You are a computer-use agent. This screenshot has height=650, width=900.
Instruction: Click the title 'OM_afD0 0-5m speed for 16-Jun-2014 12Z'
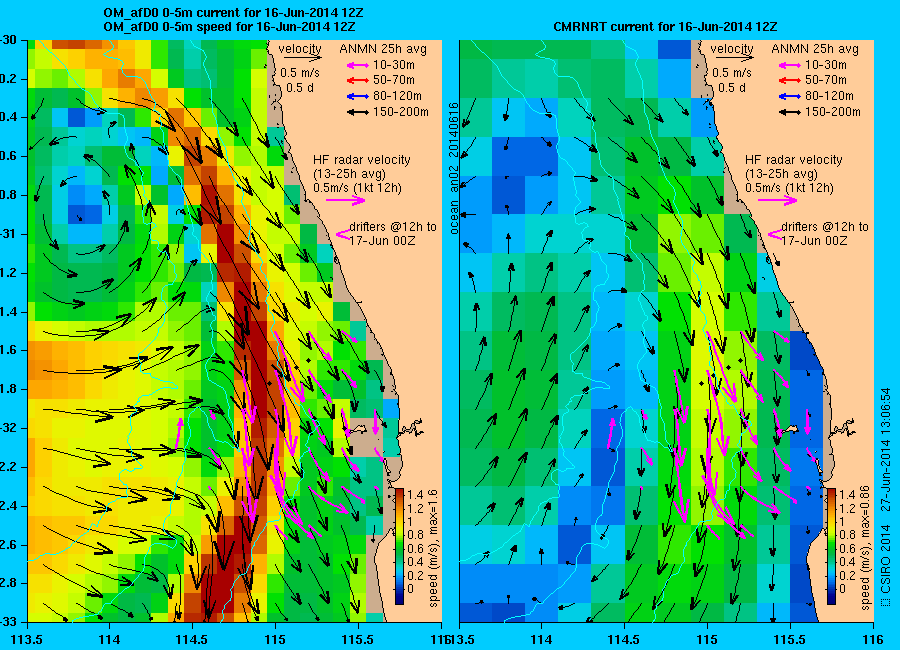(229, 26)
